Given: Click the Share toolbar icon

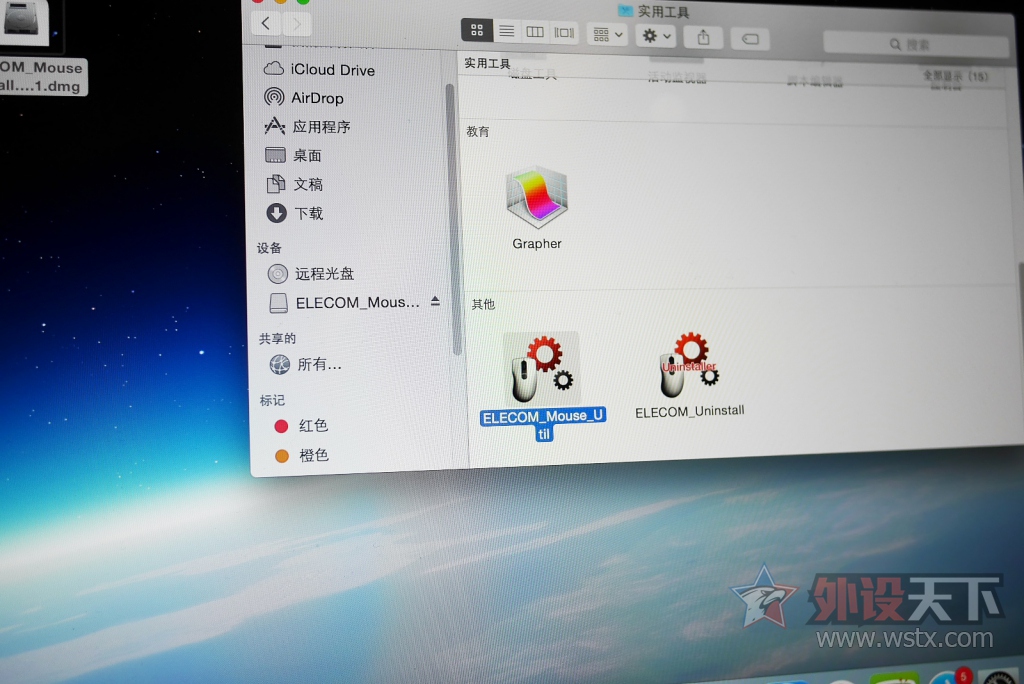Looking at the screenshot, I should [703, 36].
